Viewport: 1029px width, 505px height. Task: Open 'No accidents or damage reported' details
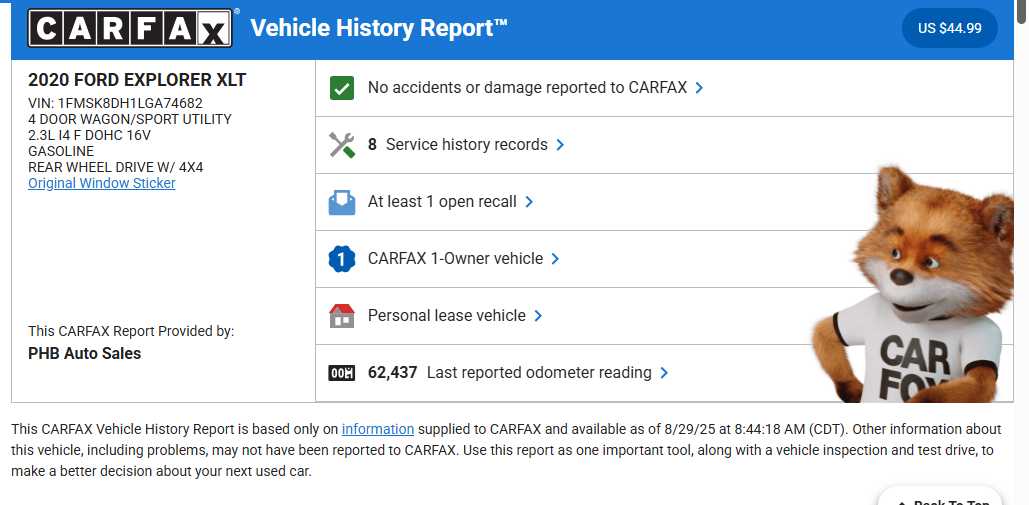(527, 88)
